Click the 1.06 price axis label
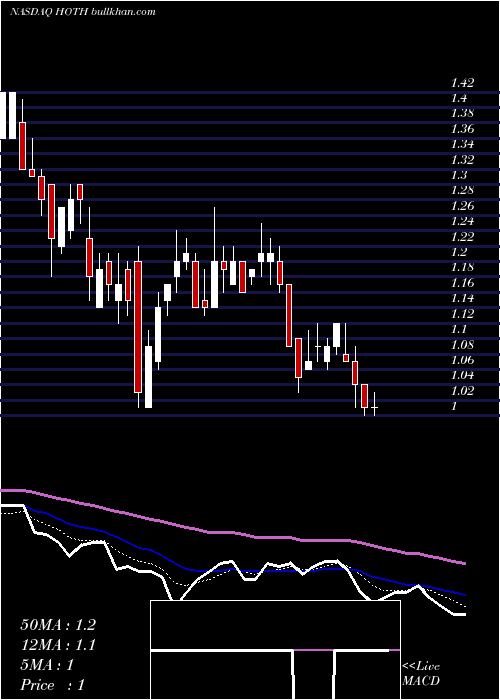This screenshot has width=500, height=700. coord(462,360)
